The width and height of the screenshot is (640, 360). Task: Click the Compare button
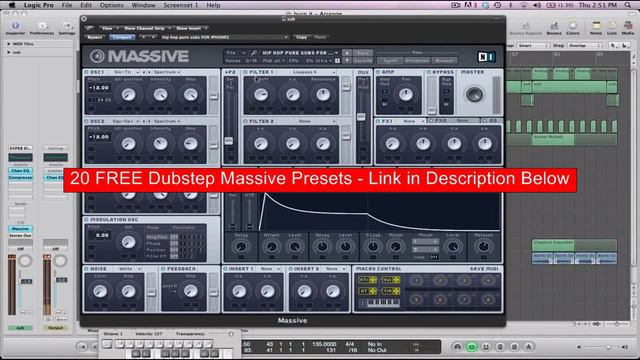(122, 37)
